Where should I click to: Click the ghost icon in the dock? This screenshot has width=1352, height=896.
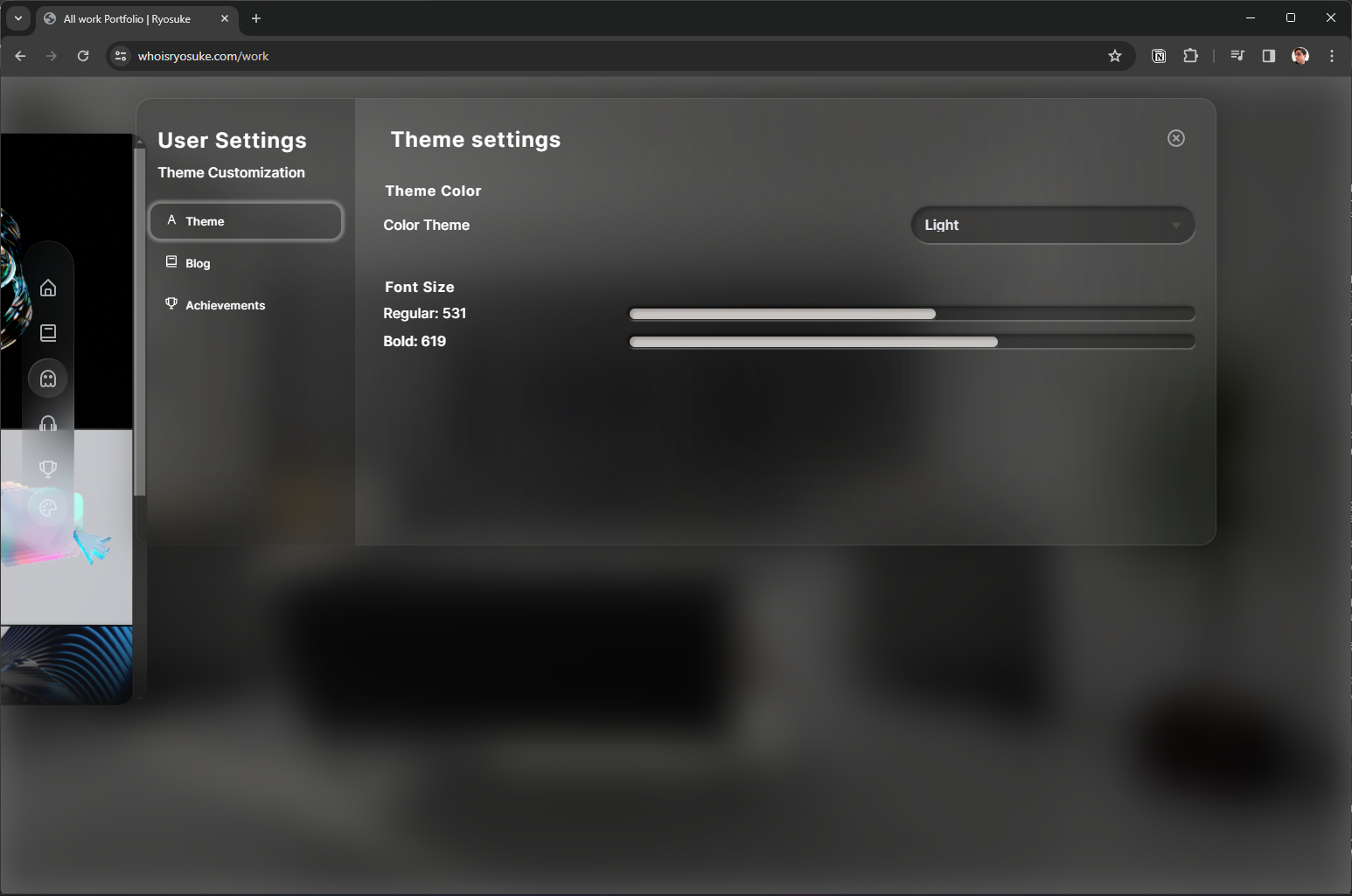pos(48,378)
